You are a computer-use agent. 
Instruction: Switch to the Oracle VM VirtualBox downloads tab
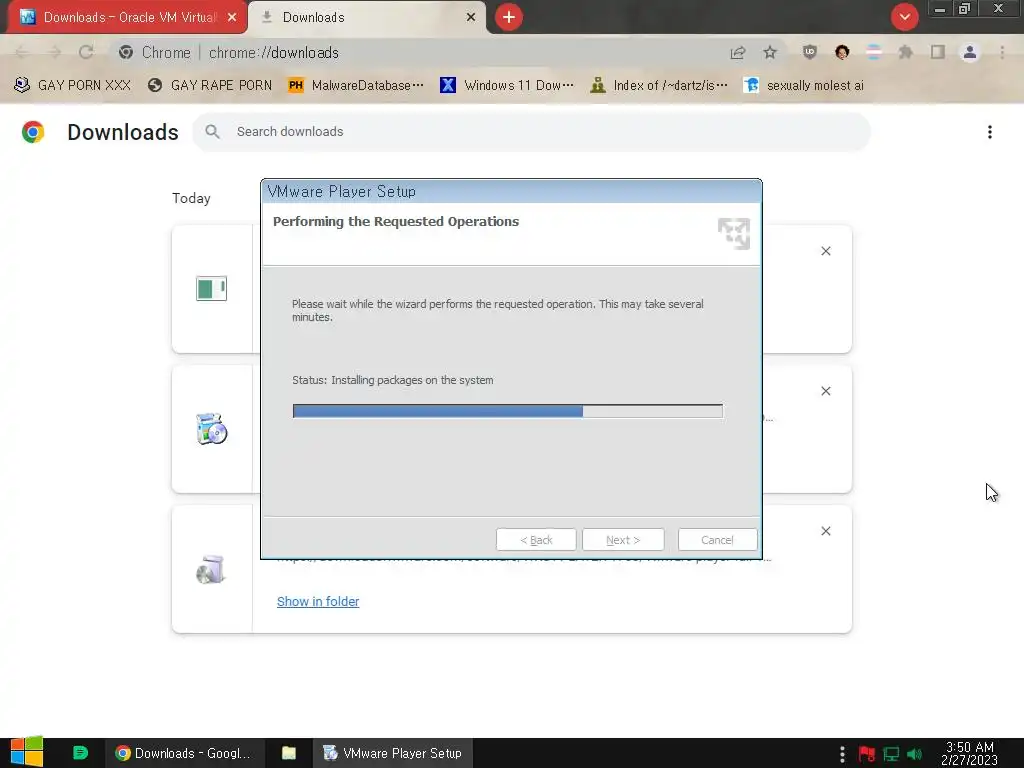[x=127, y=17]
